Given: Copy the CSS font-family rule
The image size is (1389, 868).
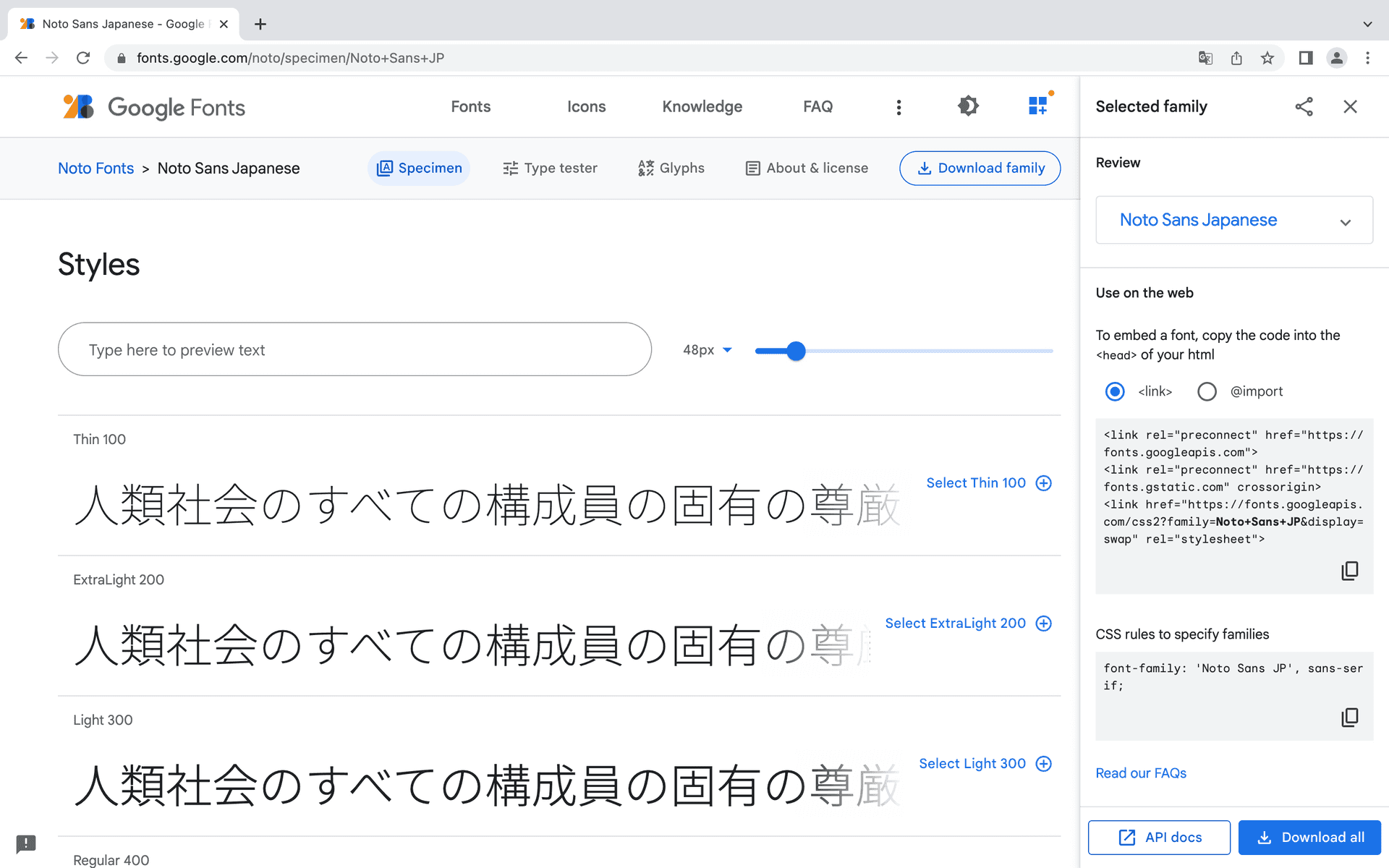Looking at the screenshot, I should [1349, 718].
